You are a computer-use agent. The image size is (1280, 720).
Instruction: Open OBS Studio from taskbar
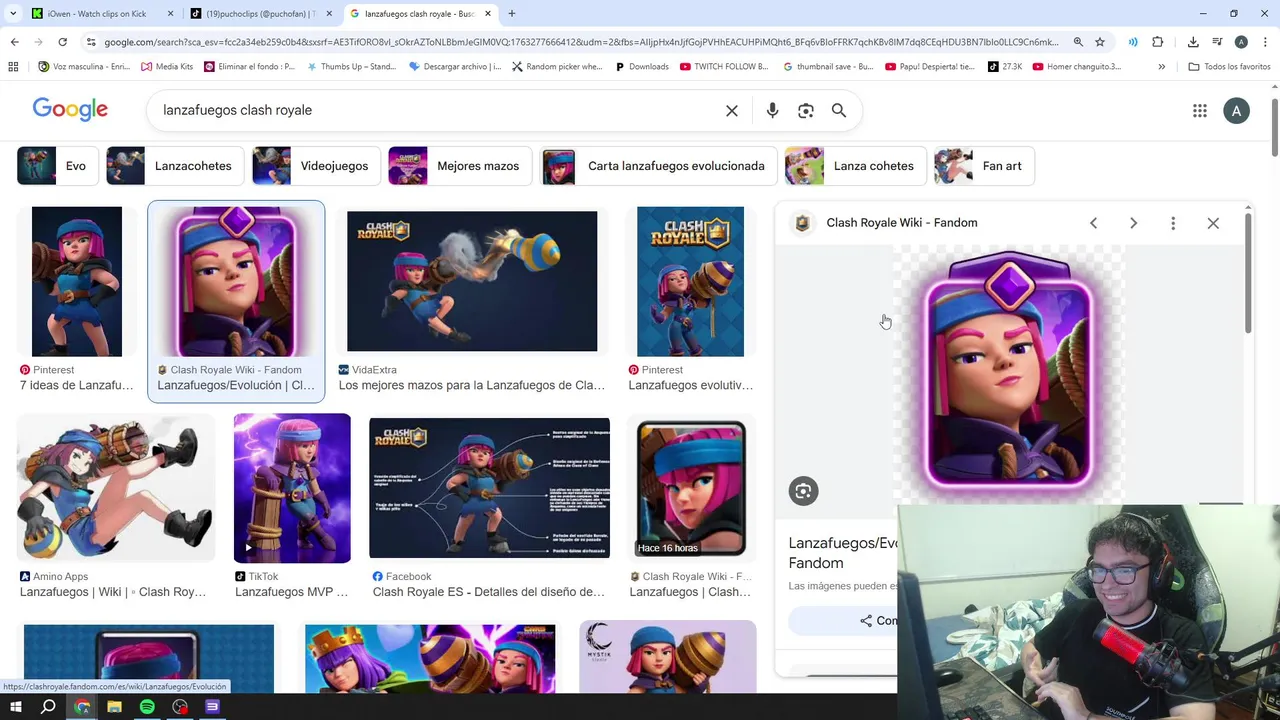pyautogui.click(x=180, y=707)
